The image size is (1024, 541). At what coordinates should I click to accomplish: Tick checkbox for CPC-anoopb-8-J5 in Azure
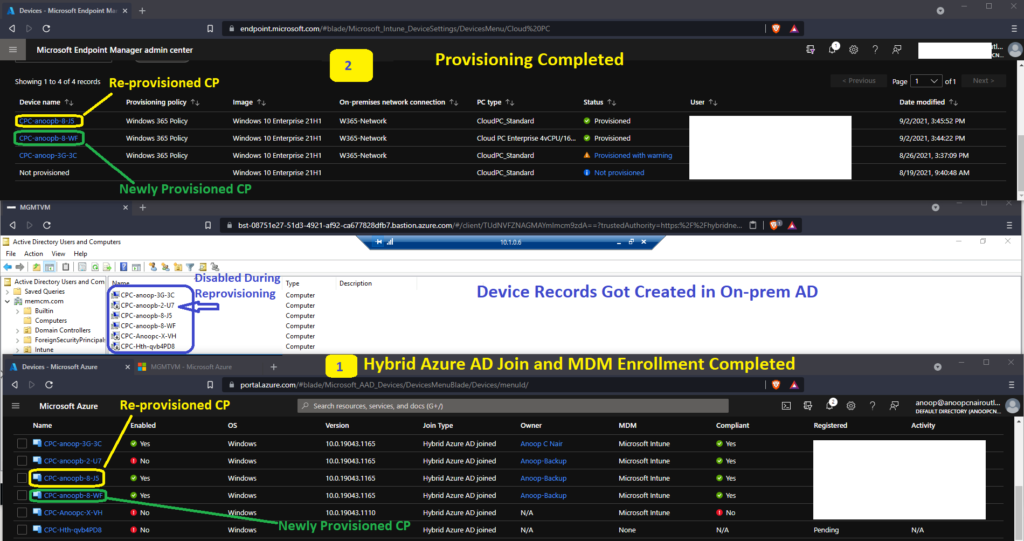(x=22, y=478)
